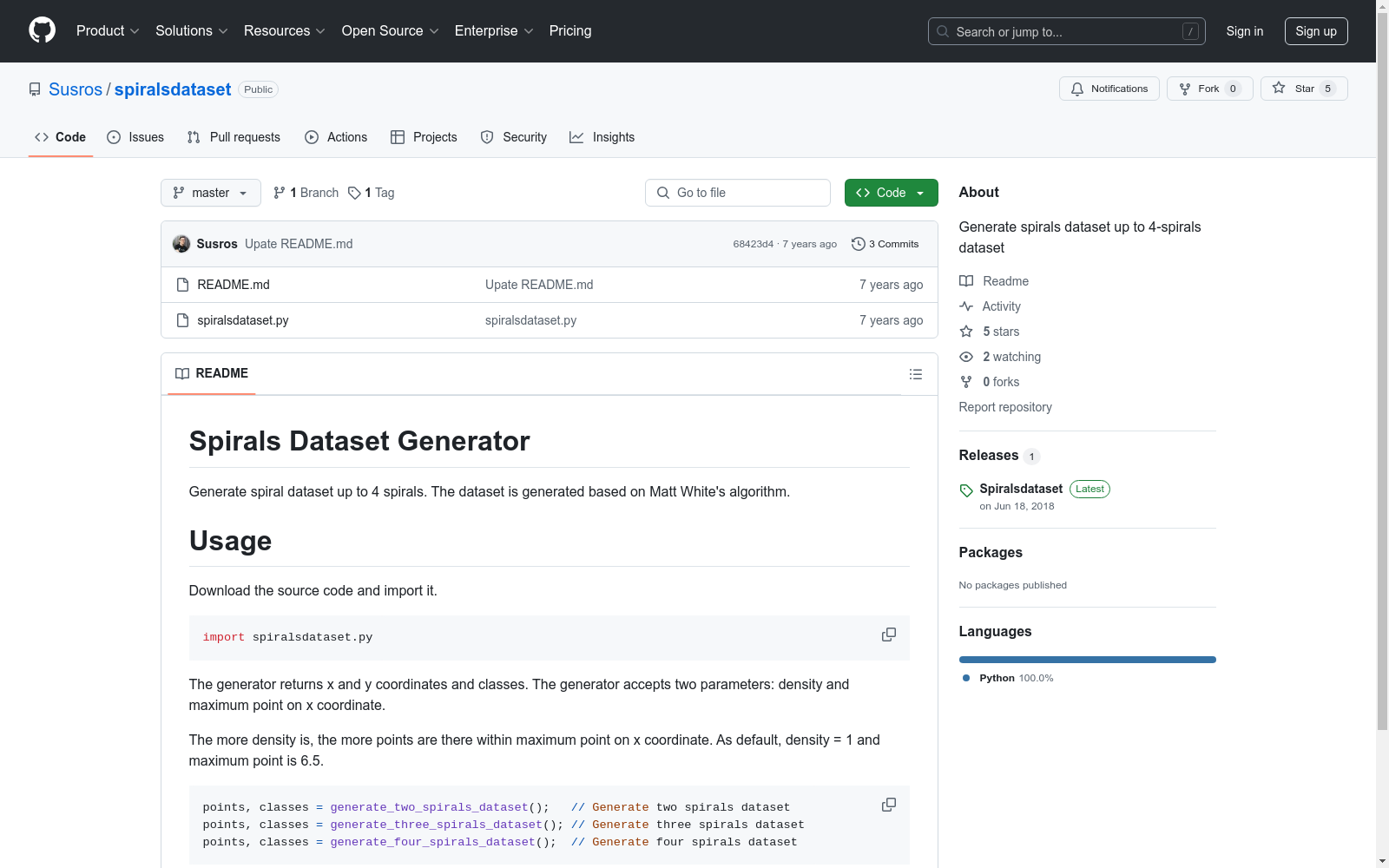Open the spiralsdataset.py file
Viewport: 1389px width, 868px height.
[243, 320]
